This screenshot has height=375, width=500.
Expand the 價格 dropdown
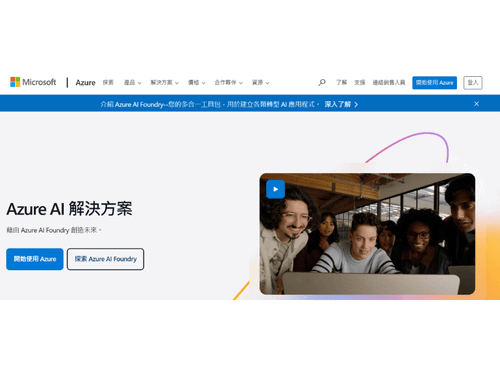tap(196, 82)
